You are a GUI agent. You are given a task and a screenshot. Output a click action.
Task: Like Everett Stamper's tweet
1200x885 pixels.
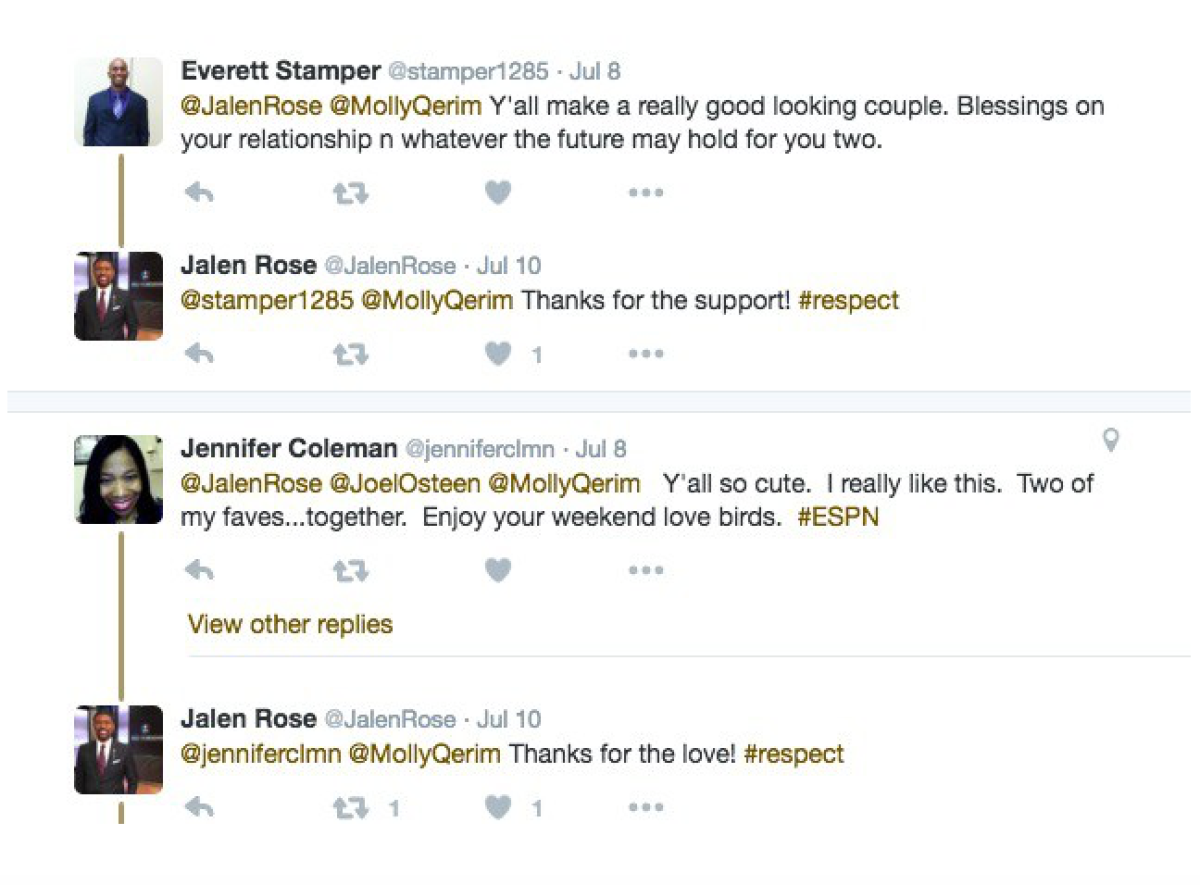pos(498,193)
